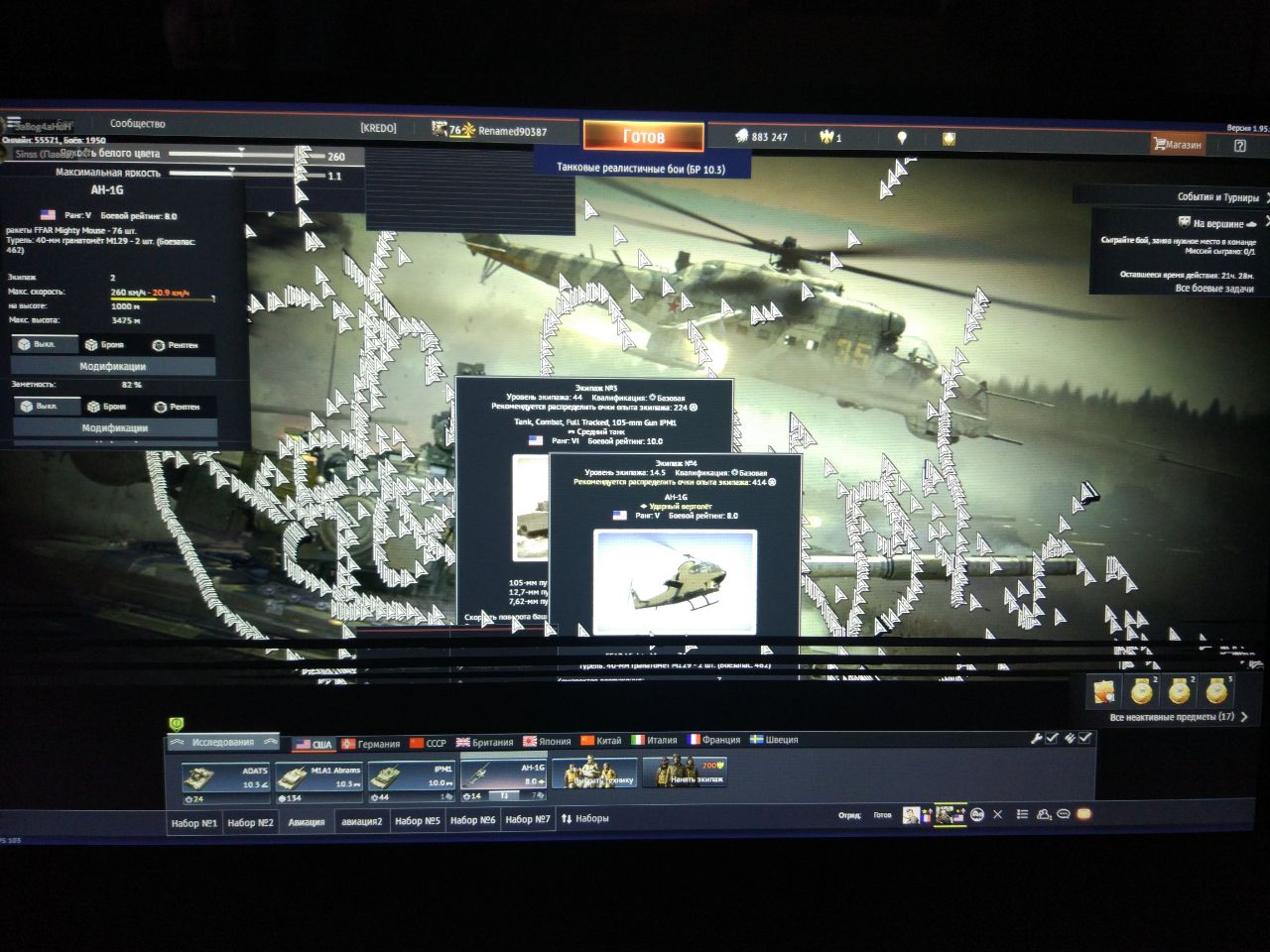This screenshot has width=1270, height=952.
Task: Select the Япония nation tab
Action: tap(547, 741)
